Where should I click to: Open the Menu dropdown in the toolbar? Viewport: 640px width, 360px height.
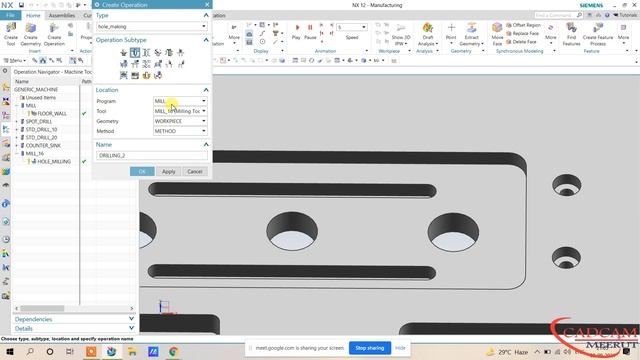tap(15, 60)
